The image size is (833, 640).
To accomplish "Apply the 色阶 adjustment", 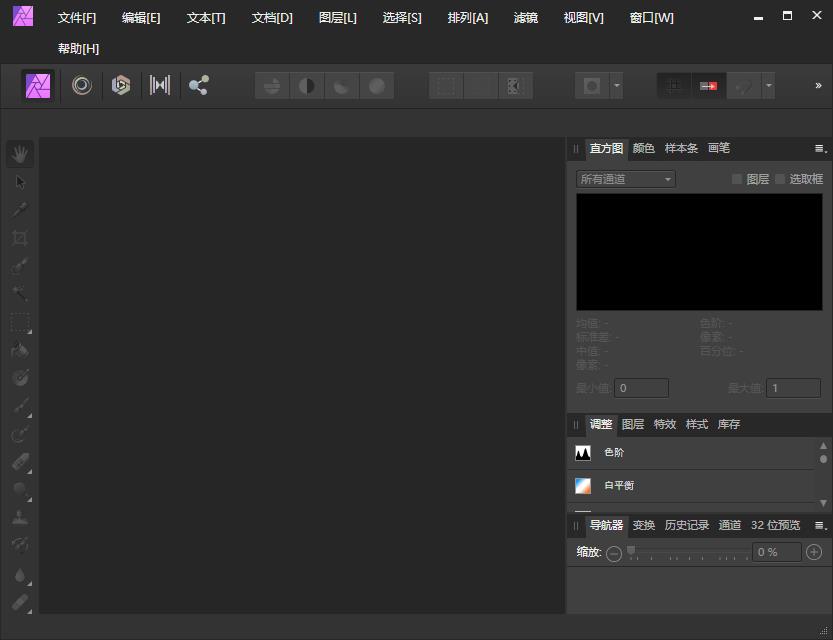I will coord(614,452).
